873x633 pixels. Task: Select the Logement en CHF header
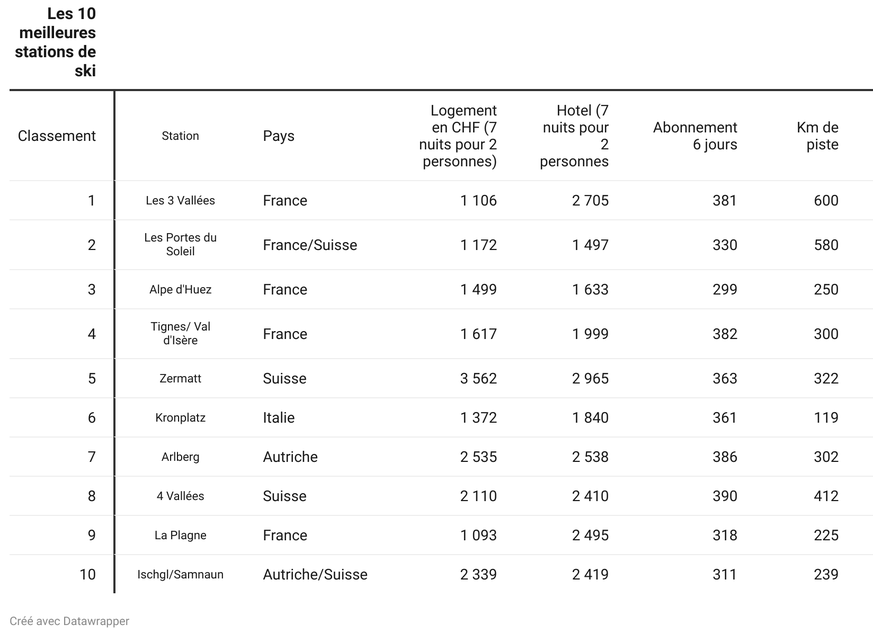458,136
